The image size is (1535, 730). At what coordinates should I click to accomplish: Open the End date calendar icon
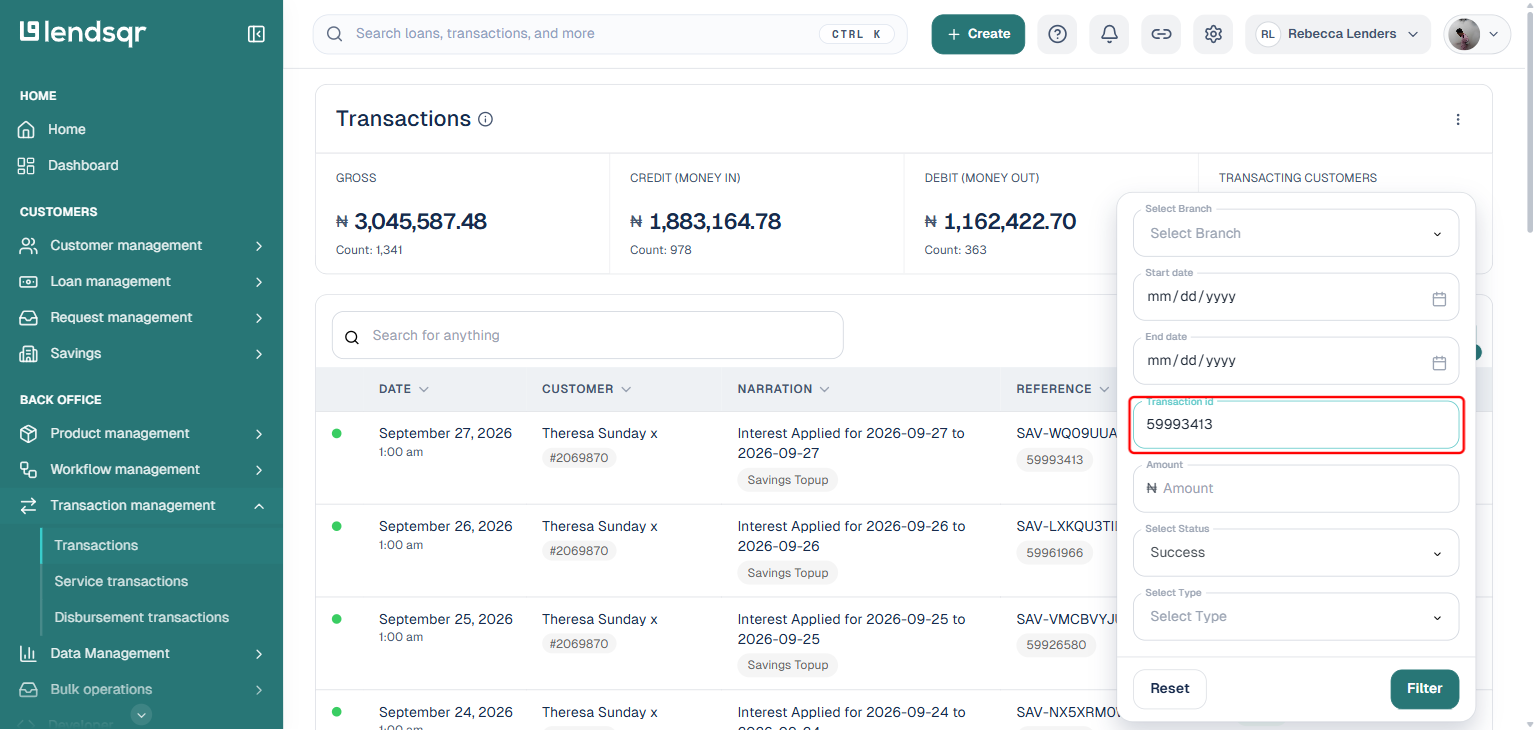(x=1439, y=363)
